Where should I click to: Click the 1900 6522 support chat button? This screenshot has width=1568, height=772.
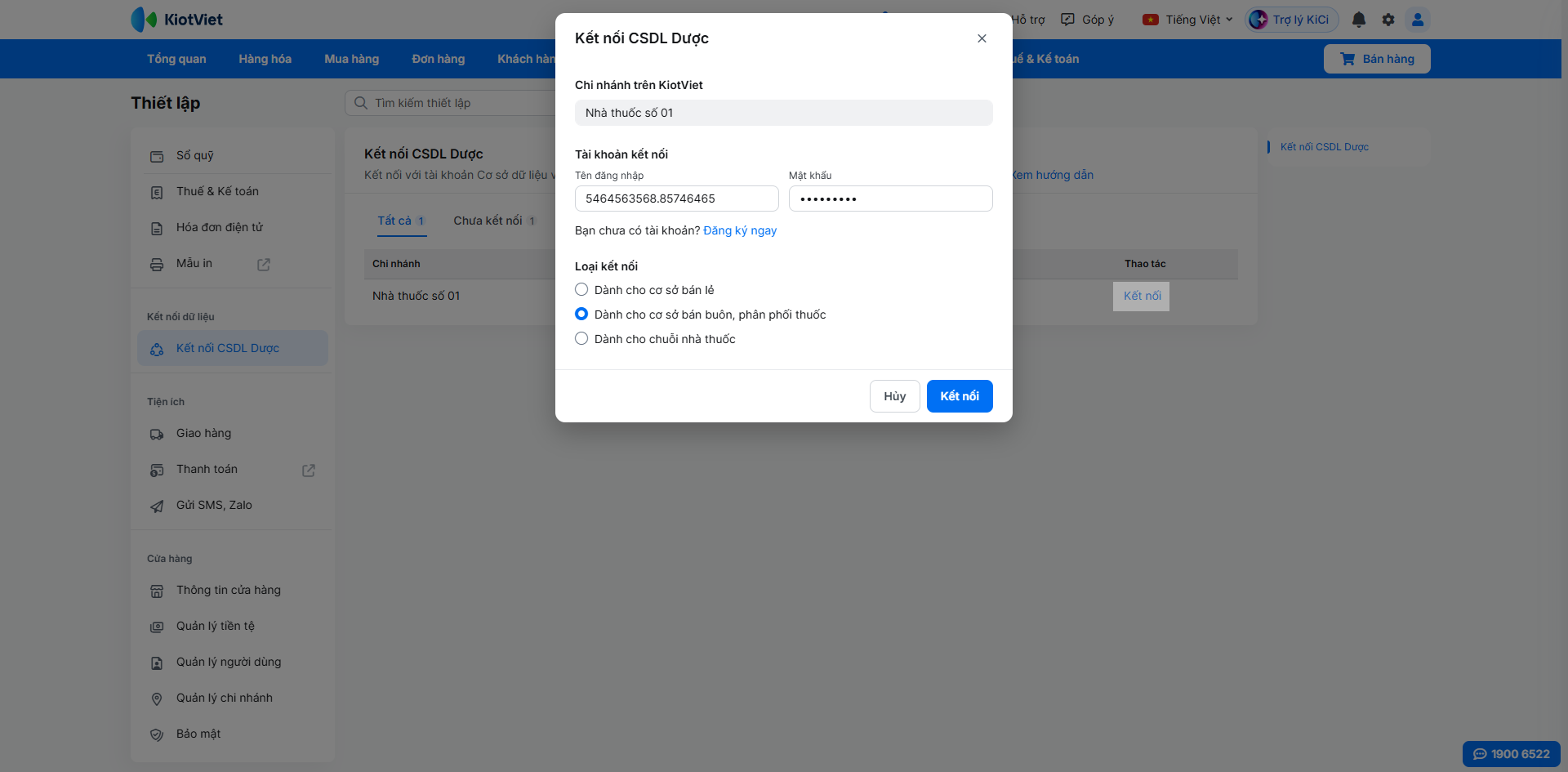[x=1512, y=754]
